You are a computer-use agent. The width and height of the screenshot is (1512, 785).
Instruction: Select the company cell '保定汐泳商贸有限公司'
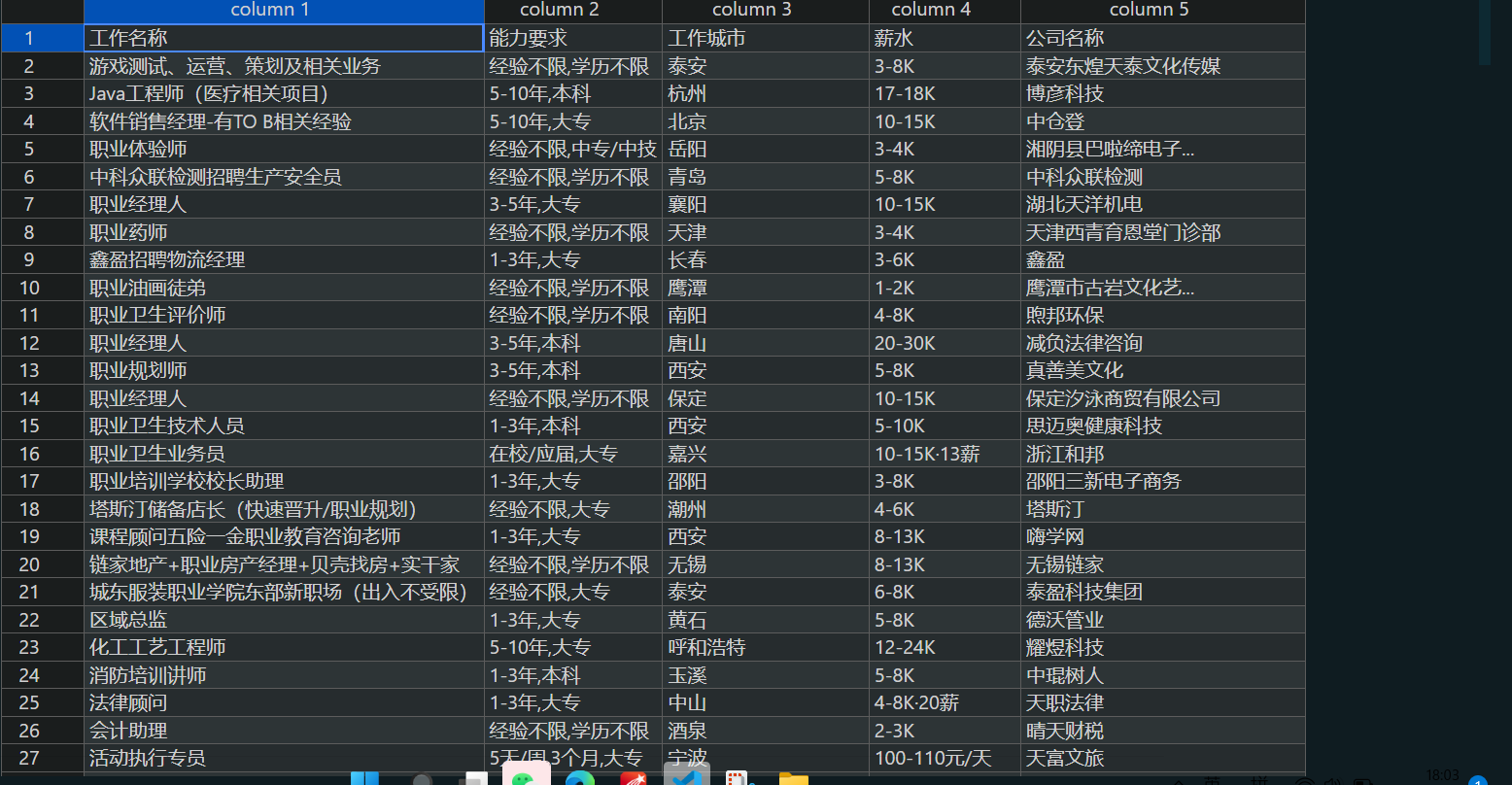point(1162,398)
